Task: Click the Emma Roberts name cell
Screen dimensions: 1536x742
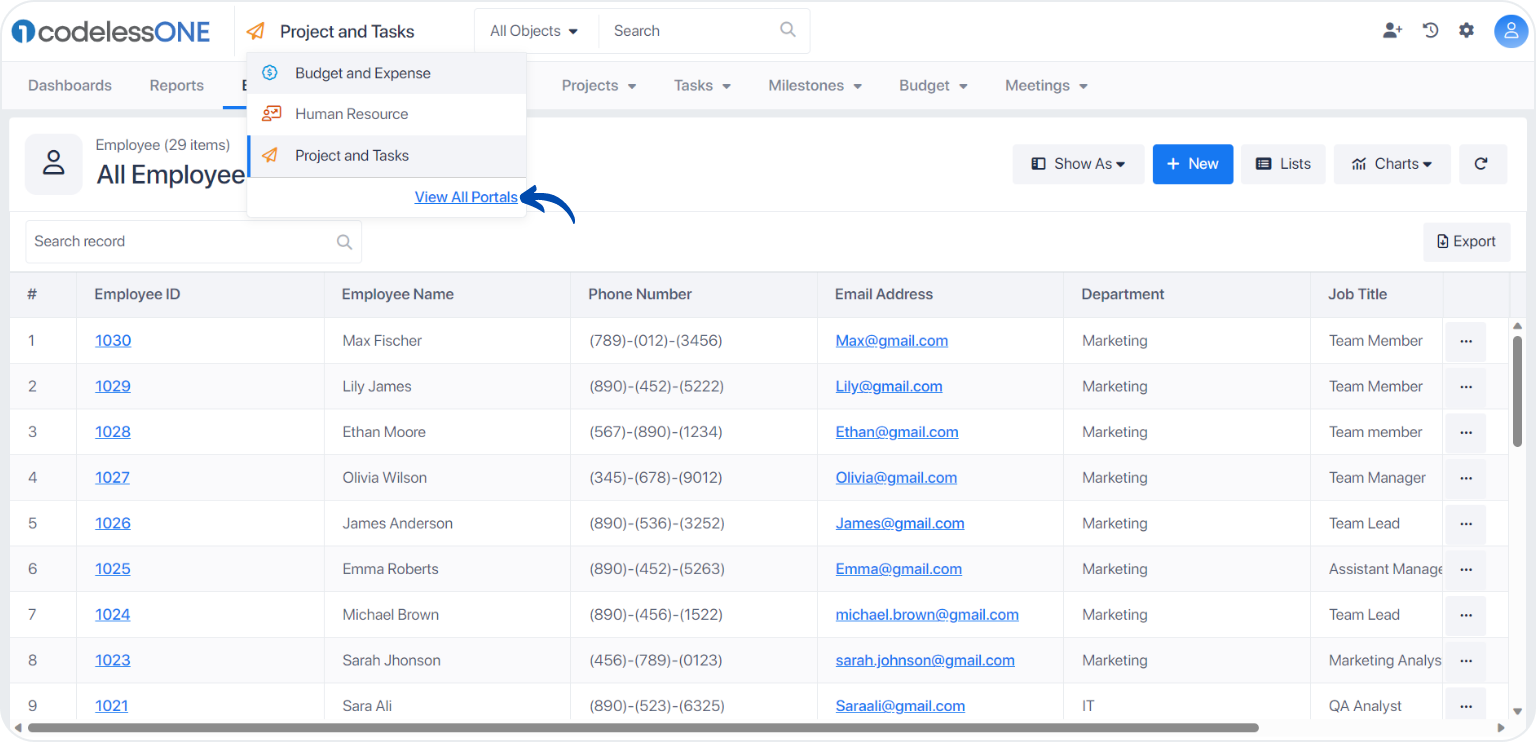Action: coord(390,570)
